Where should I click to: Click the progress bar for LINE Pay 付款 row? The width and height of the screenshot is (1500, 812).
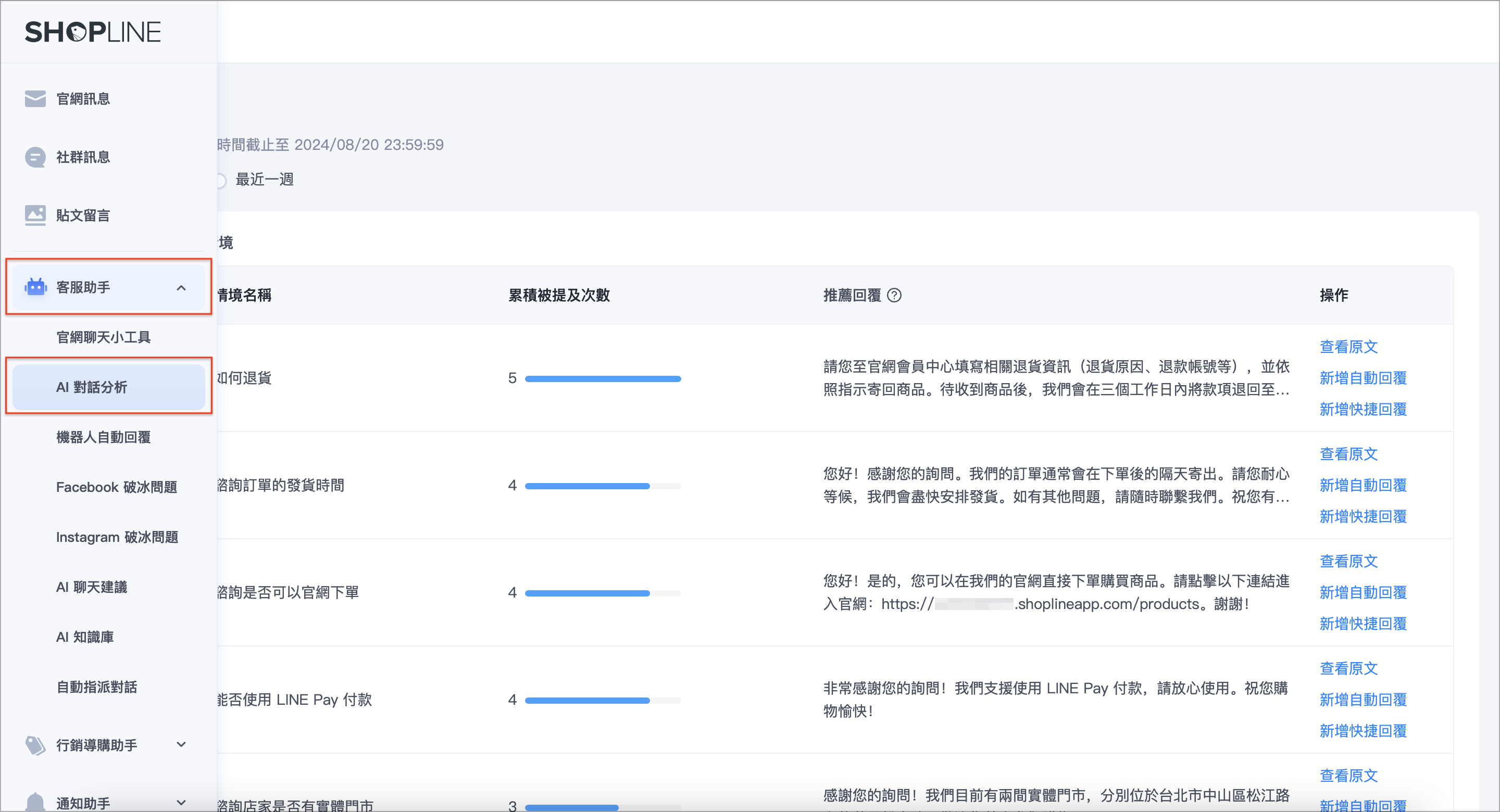[x=603, y=700]
